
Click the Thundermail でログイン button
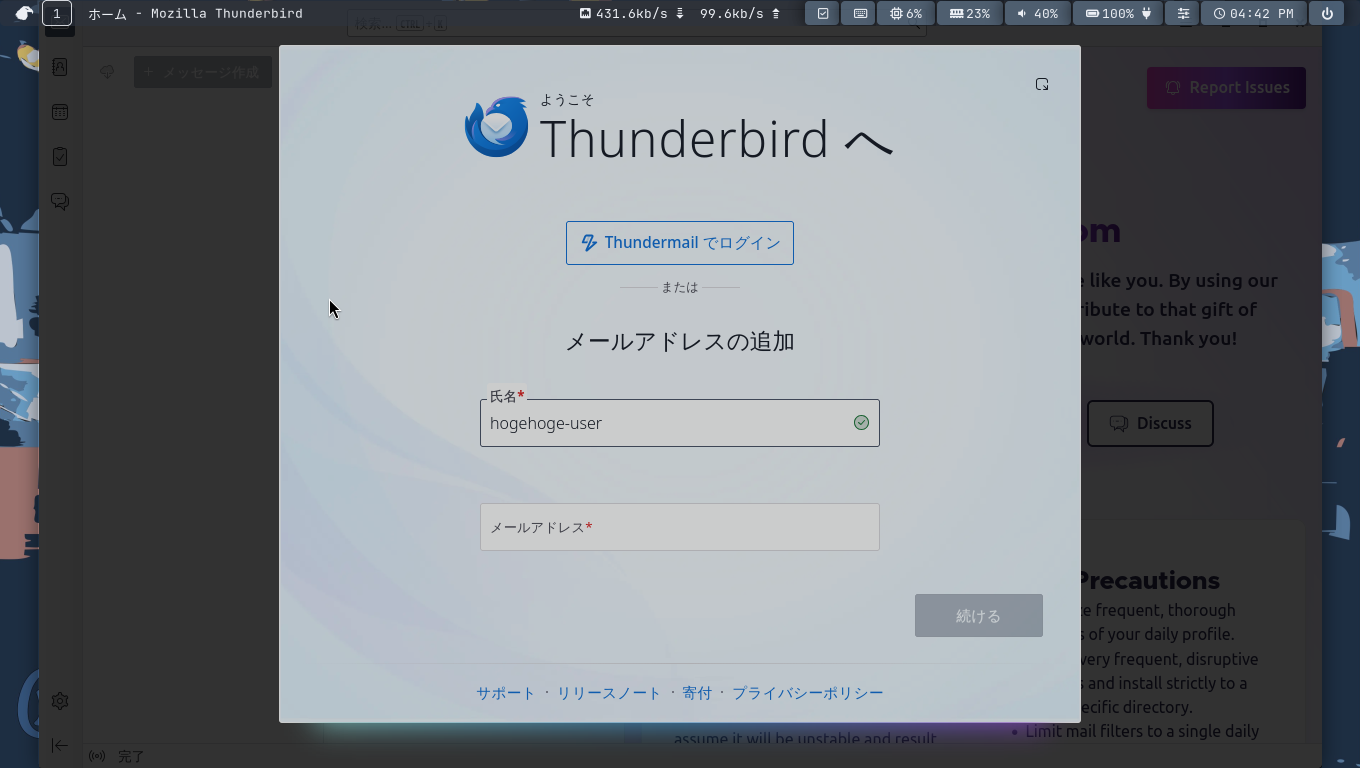coord(680,243)
